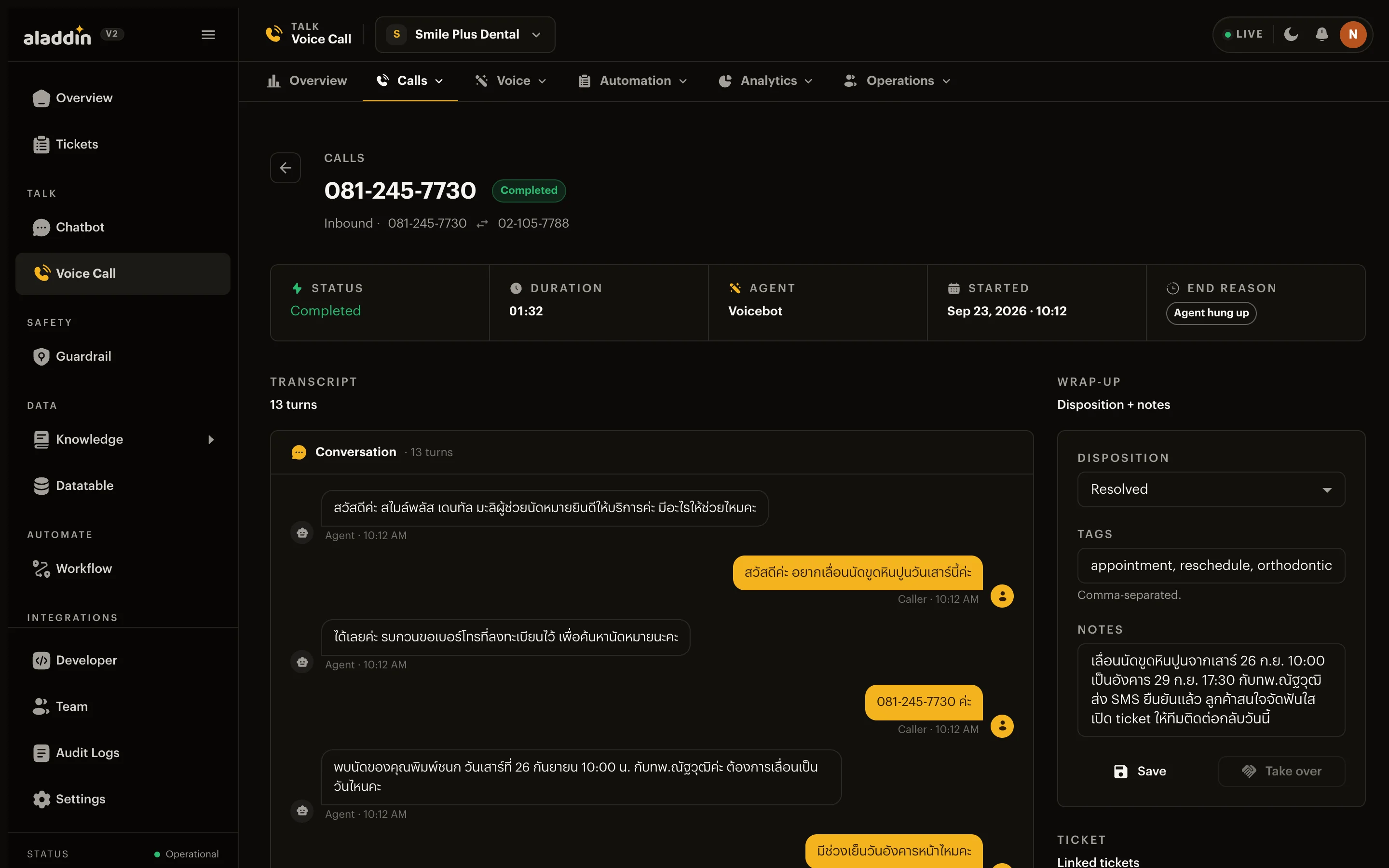Viewport: 1389px width, 868px height.
Task: Toggle dark mode with the moon icon
Action: [1291, 34]
